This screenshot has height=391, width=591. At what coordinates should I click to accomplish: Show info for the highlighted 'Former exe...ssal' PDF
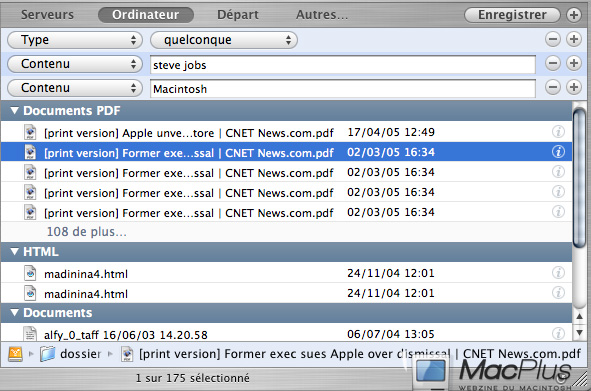558,152
